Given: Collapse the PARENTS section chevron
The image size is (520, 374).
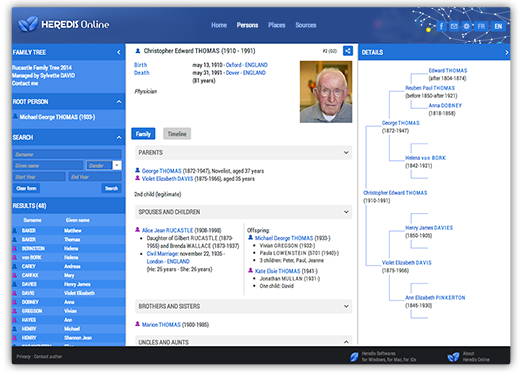Looking at the screenshot, I should 346,152.
